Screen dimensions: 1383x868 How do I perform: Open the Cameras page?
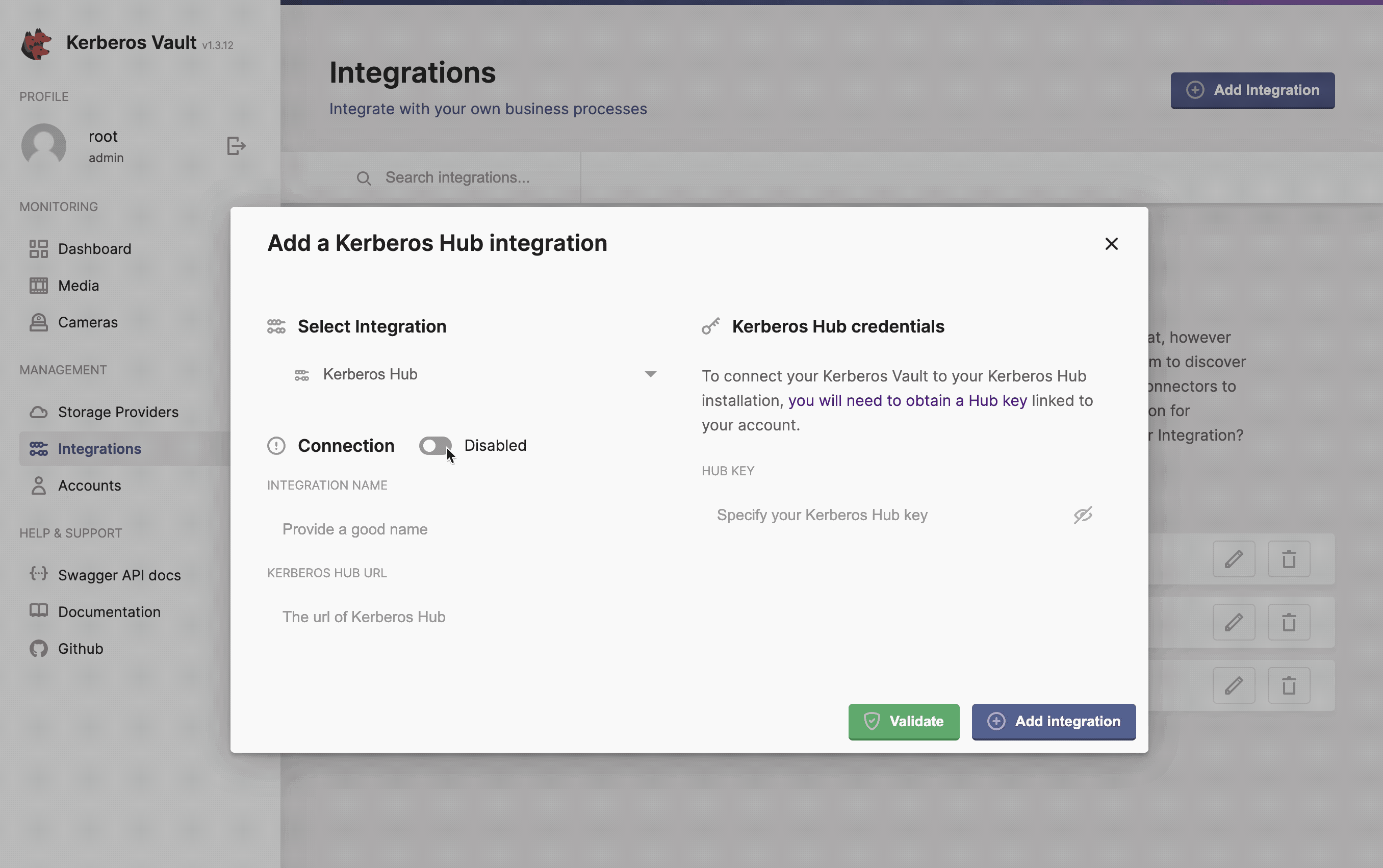[x=87, y=322]
